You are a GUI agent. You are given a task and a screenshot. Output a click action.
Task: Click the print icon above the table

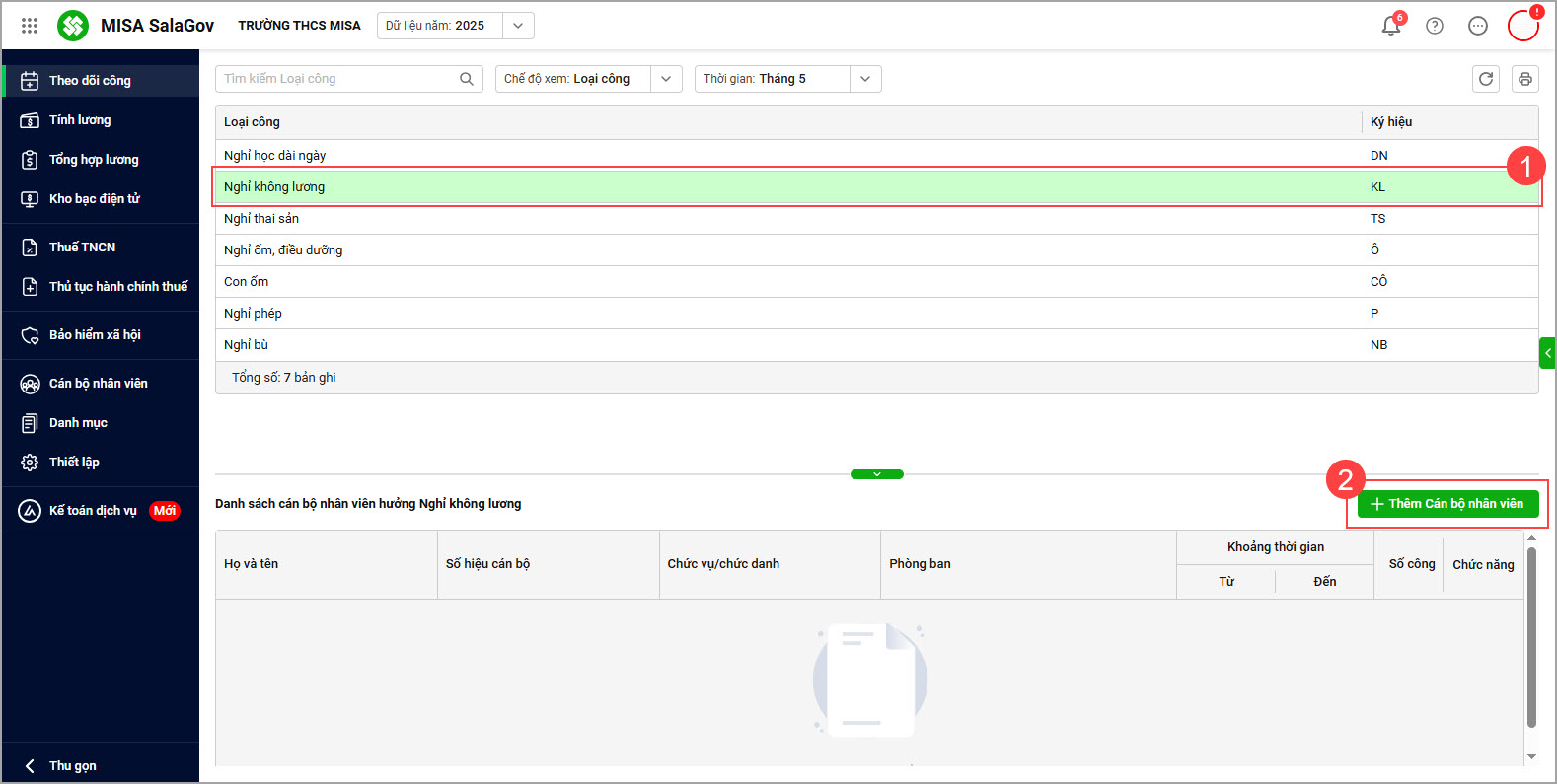(x=1525, y=79)
